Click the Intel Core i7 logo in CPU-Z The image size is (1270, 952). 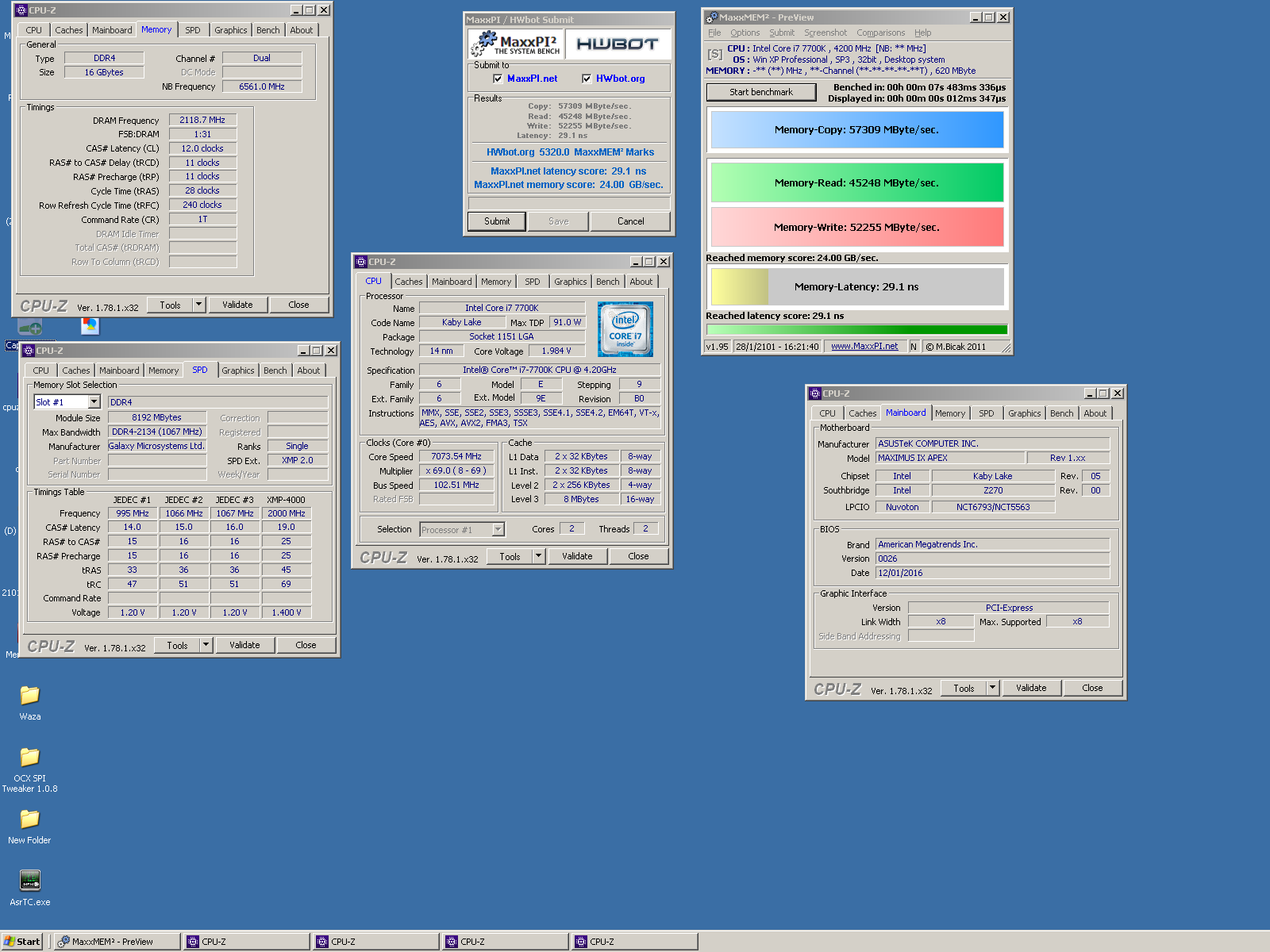(x=625, y=328)
